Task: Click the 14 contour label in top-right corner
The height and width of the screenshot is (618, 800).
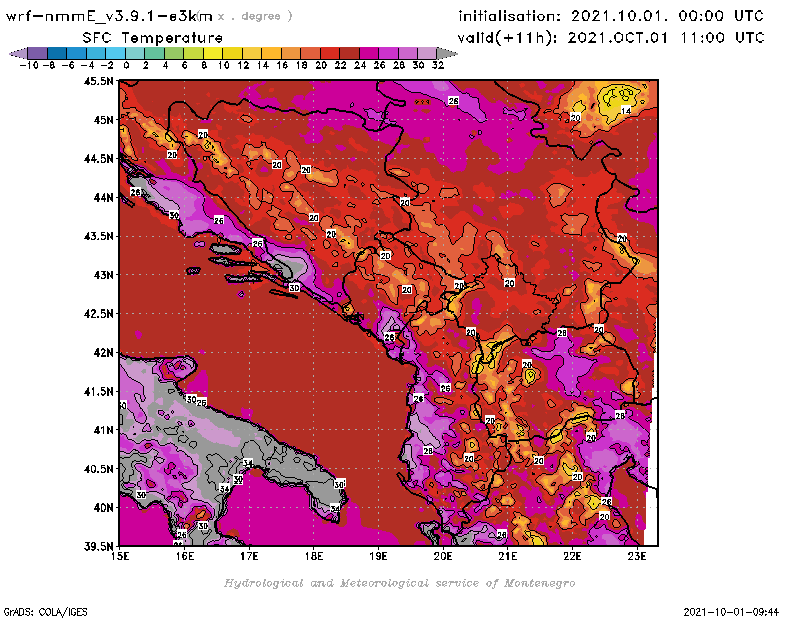Action: pyautogui.click(x=626, y=110)
